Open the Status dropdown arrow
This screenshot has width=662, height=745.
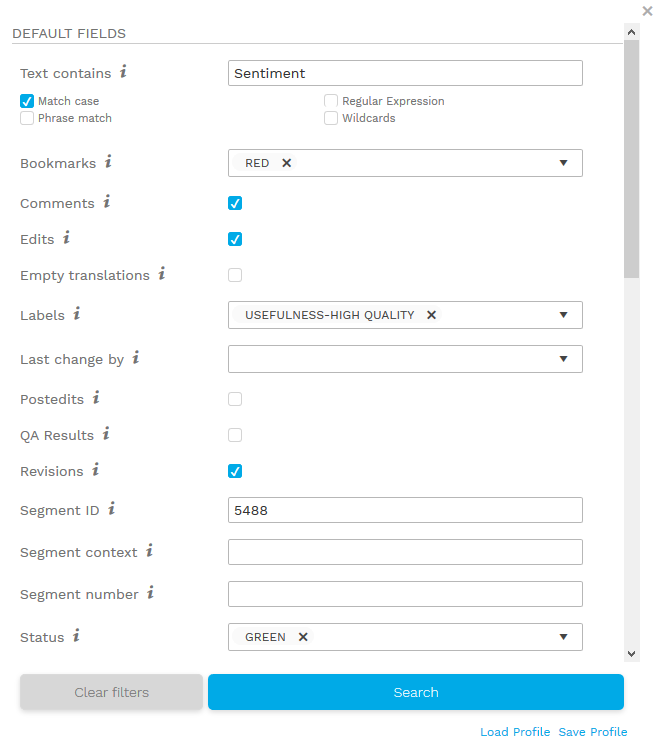(x=563, y=637)
